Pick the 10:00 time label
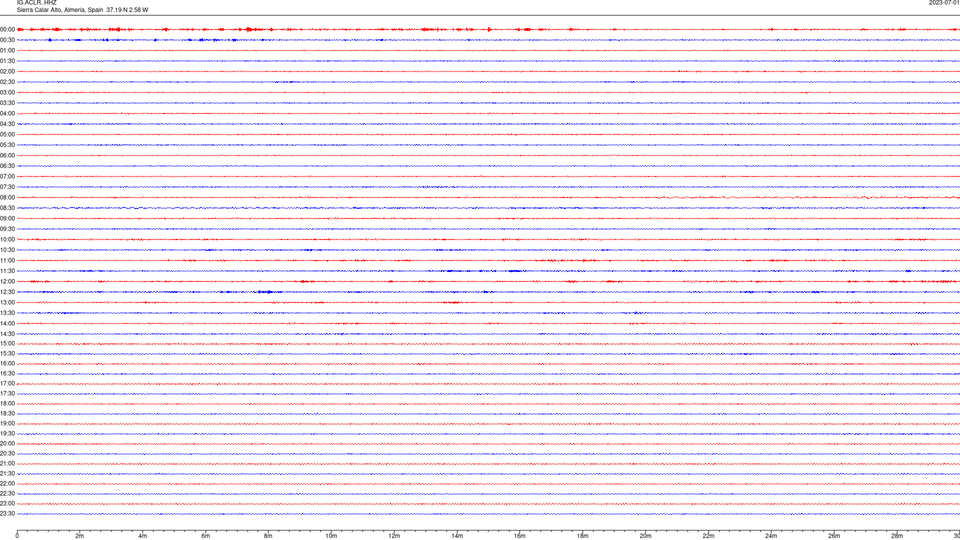 [x=7, y=239]
